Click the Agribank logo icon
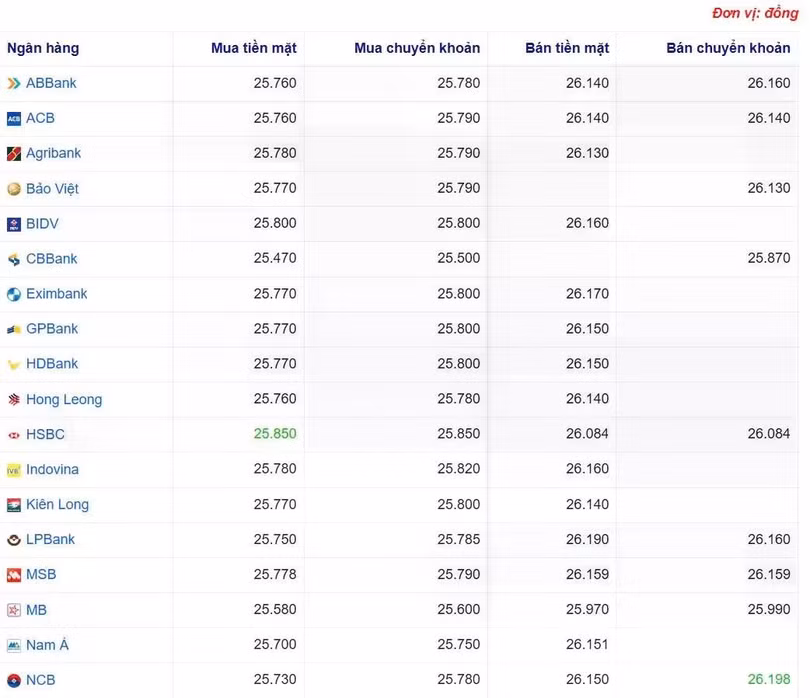 pyautogui.click(x=14, y=153)
